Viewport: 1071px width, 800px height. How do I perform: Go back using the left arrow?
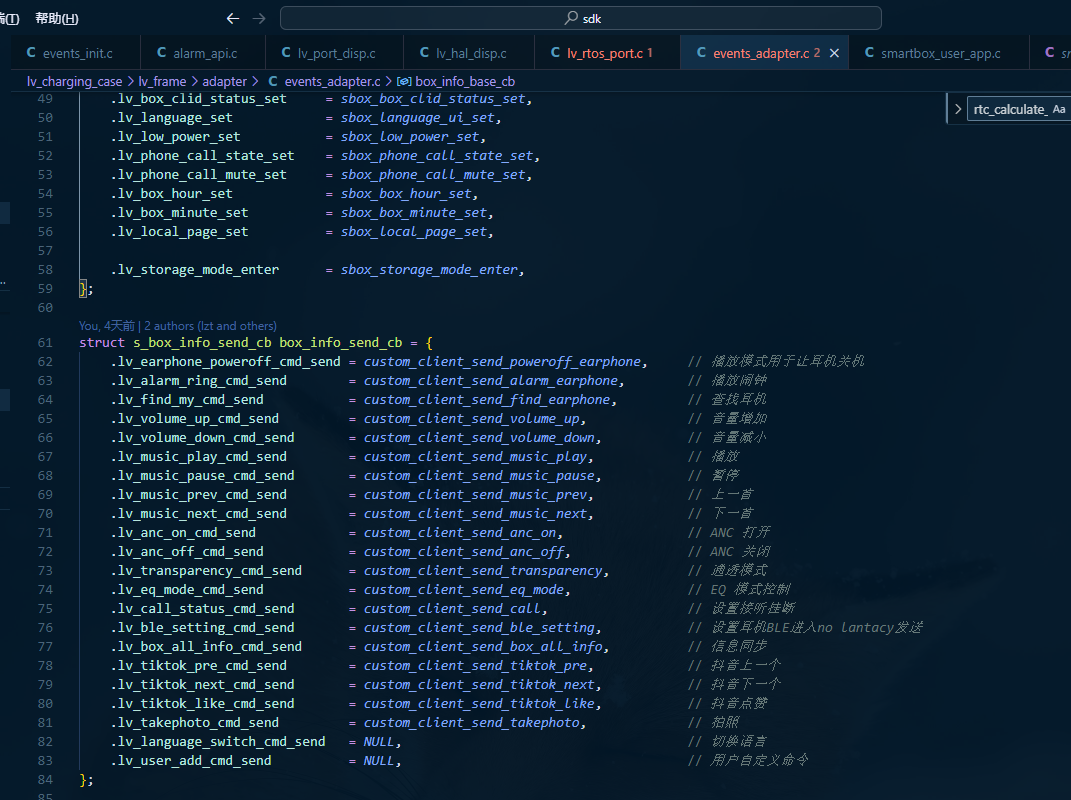click(x=233, y=18)
